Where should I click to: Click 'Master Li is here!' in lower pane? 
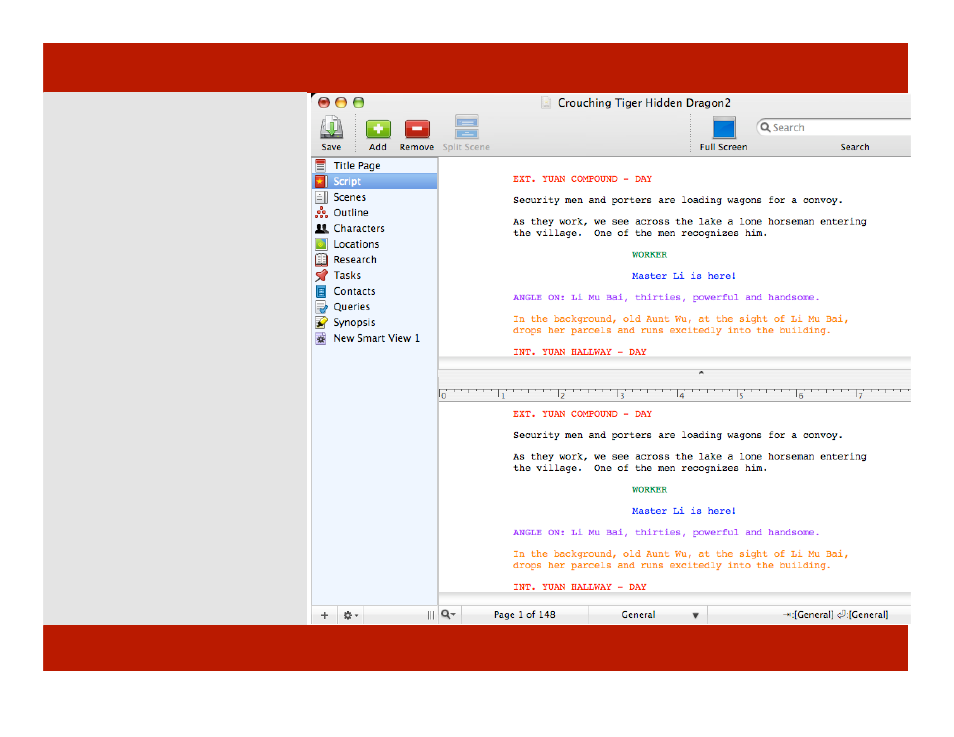point(683,511)
